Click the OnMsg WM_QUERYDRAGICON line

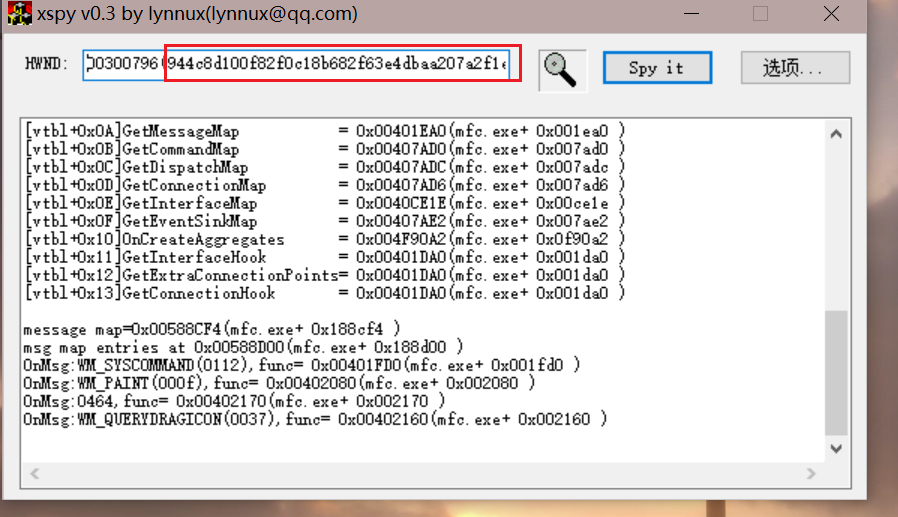click(x=315, y=419)
